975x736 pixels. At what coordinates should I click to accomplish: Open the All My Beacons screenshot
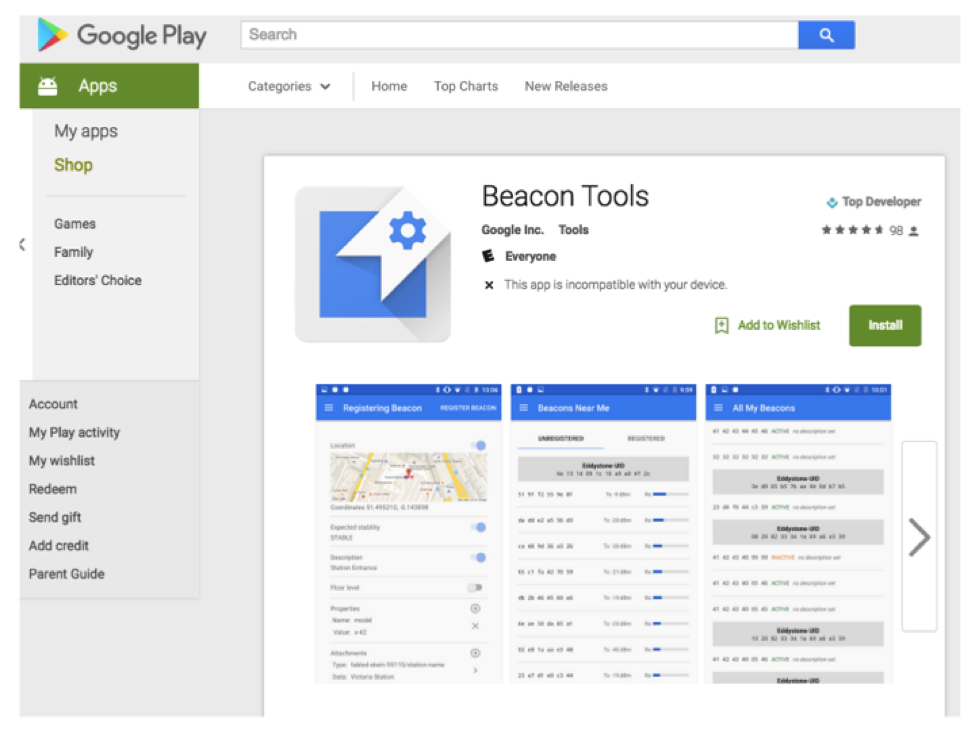pos(798,534)
